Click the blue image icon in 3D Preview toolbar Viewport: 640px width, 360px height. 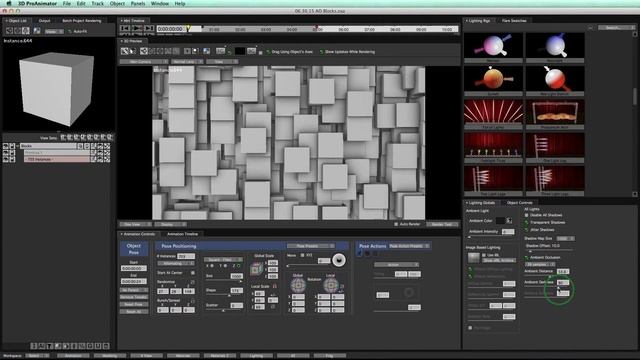207,51
